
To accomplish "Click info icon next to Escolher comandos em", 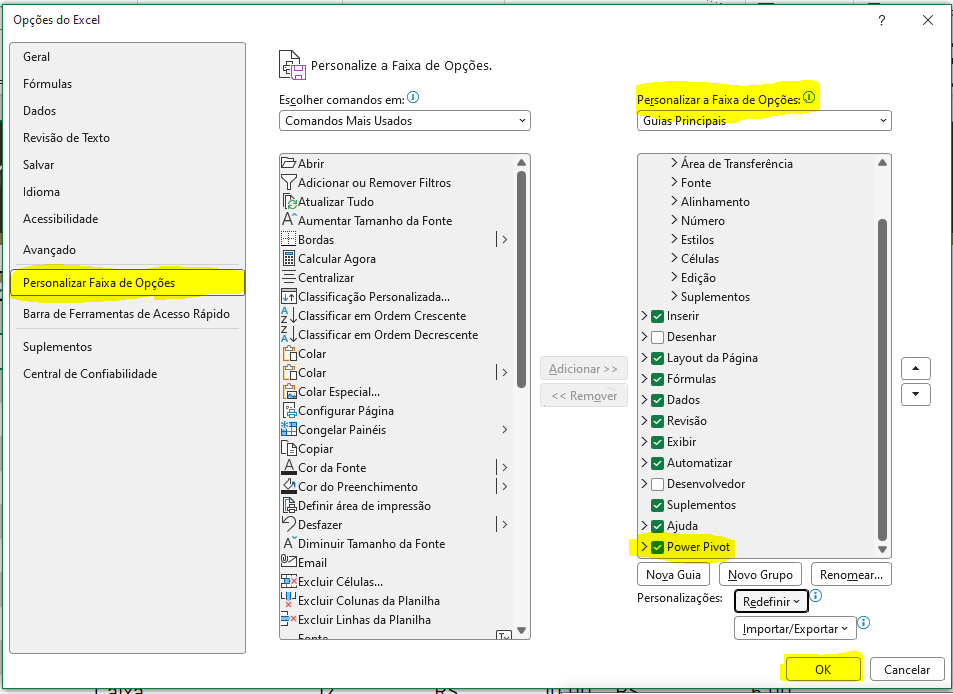I will tap(413, 97).
